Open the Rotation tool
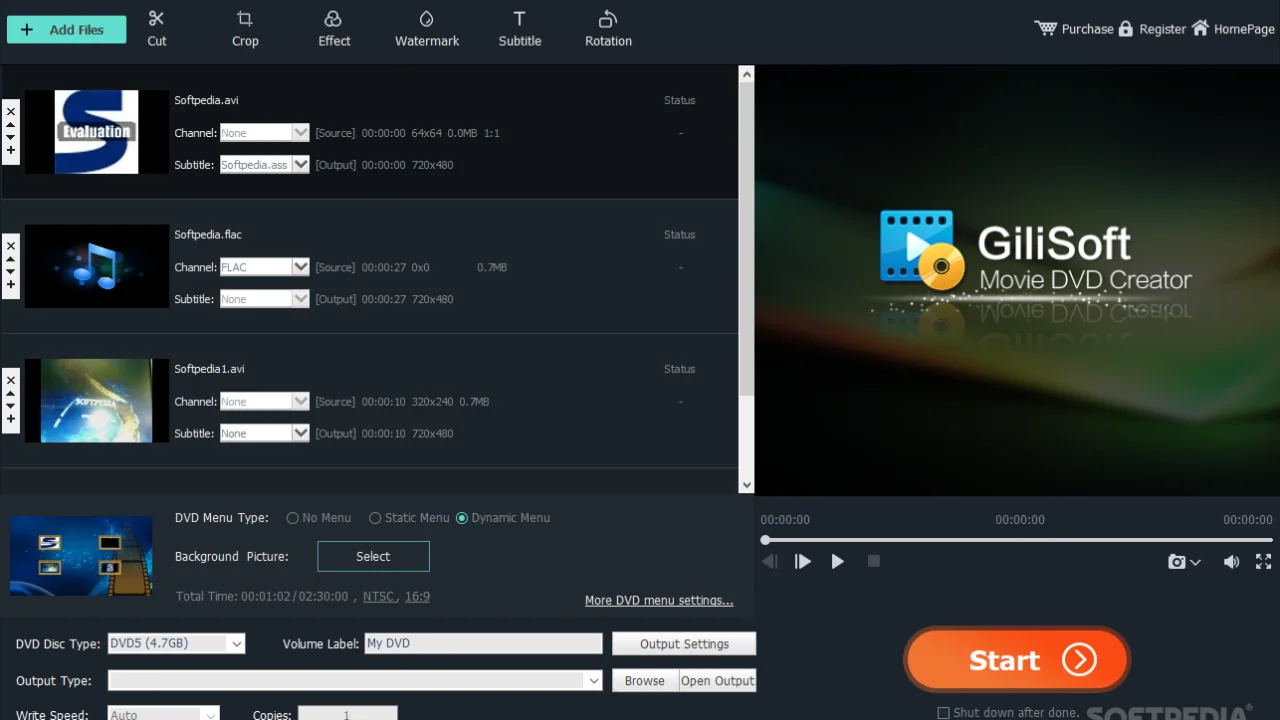The height and width of the screenshot is (720, 1280). pyautogui.click(x=608, y=28)
